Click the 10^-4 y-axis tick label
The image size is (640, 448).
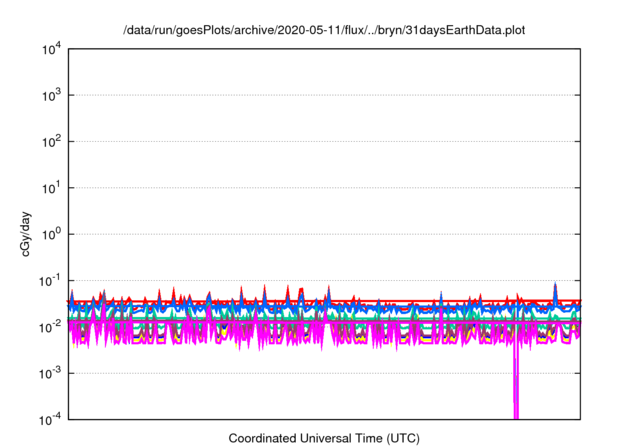[x=50, y=420]
